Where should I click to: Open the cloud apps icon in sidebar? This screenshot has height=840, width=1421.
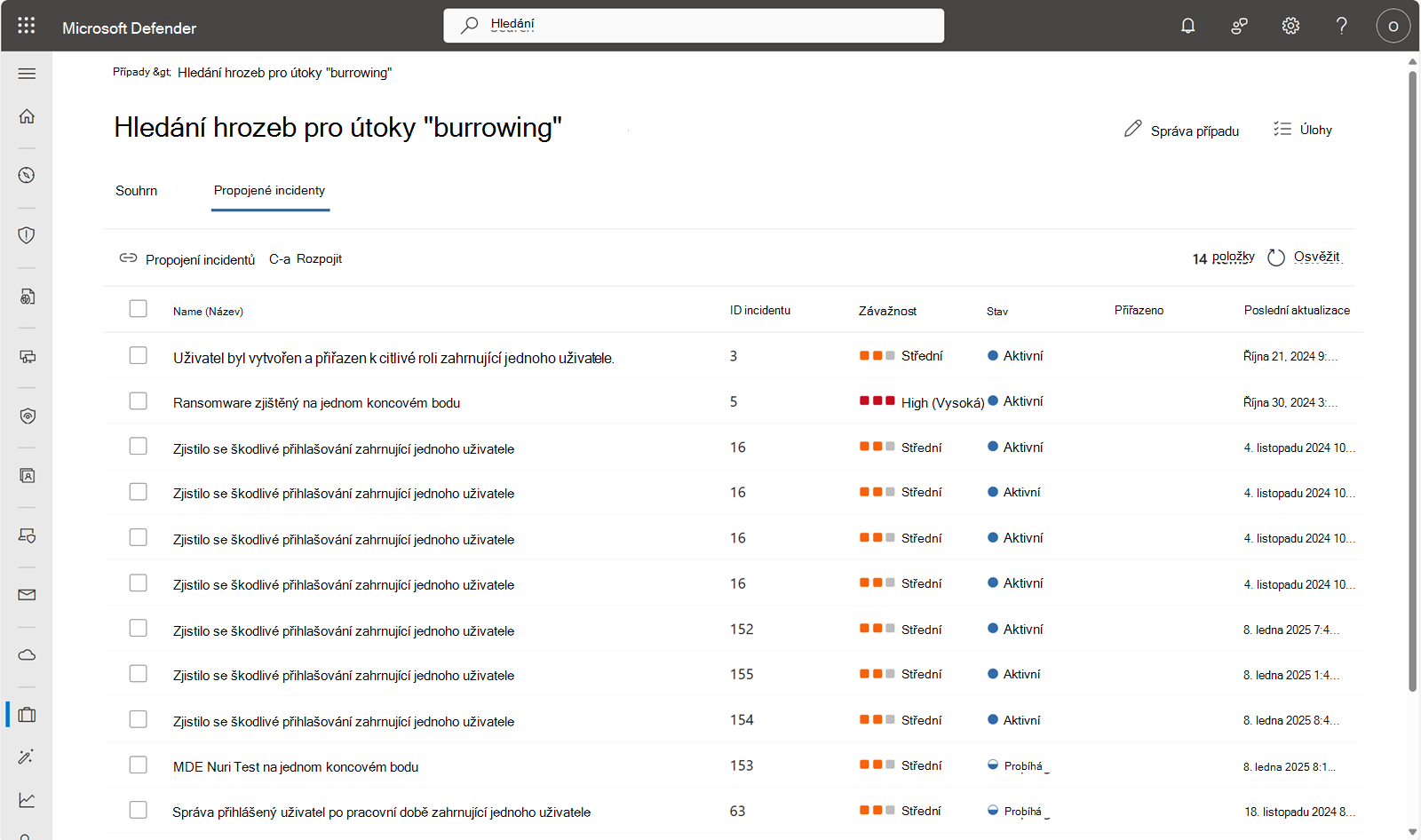(x=27, y=655)
